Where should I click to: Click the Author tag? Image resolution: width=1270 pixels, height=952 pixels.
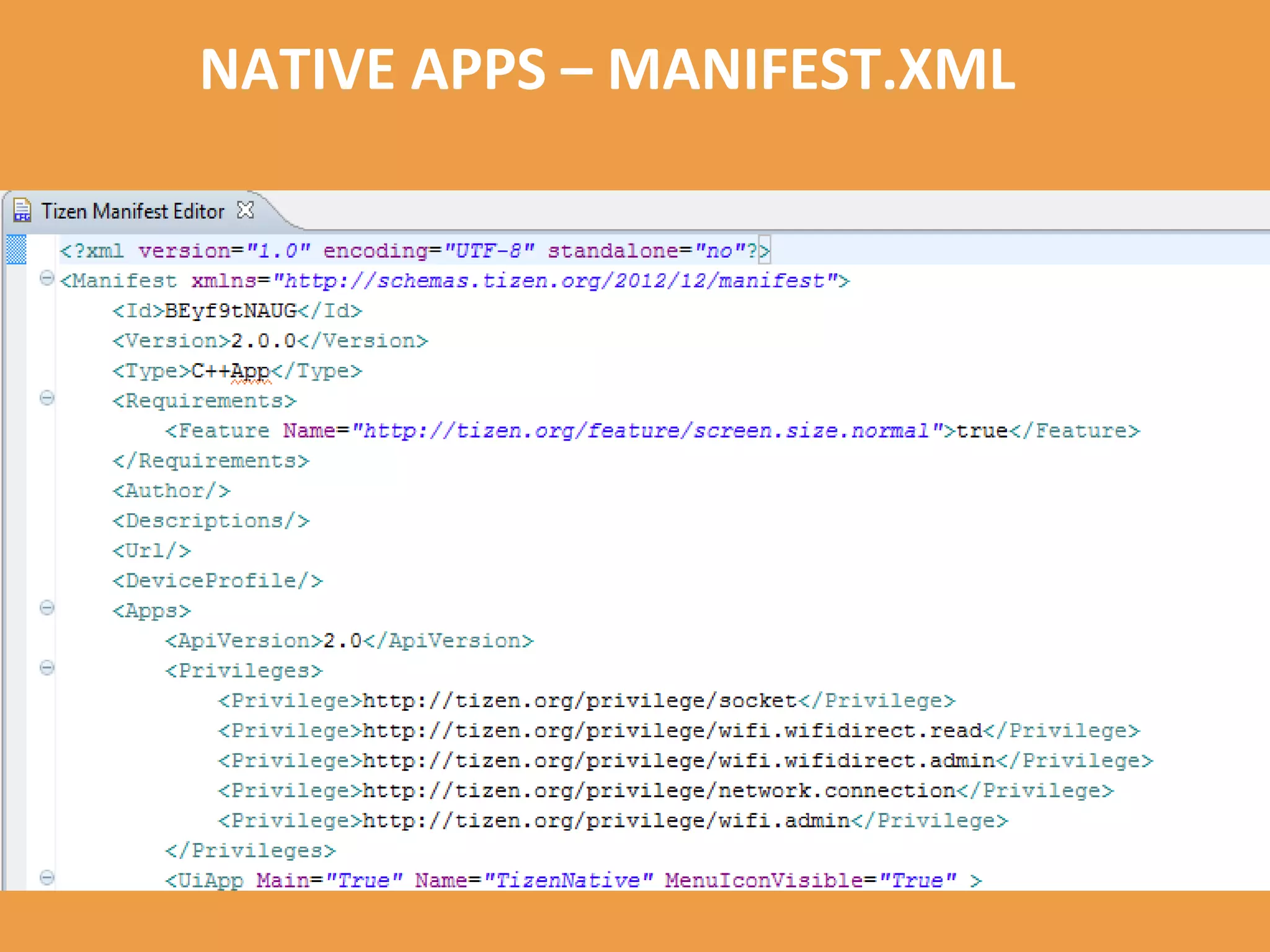[x=171, y=490]
